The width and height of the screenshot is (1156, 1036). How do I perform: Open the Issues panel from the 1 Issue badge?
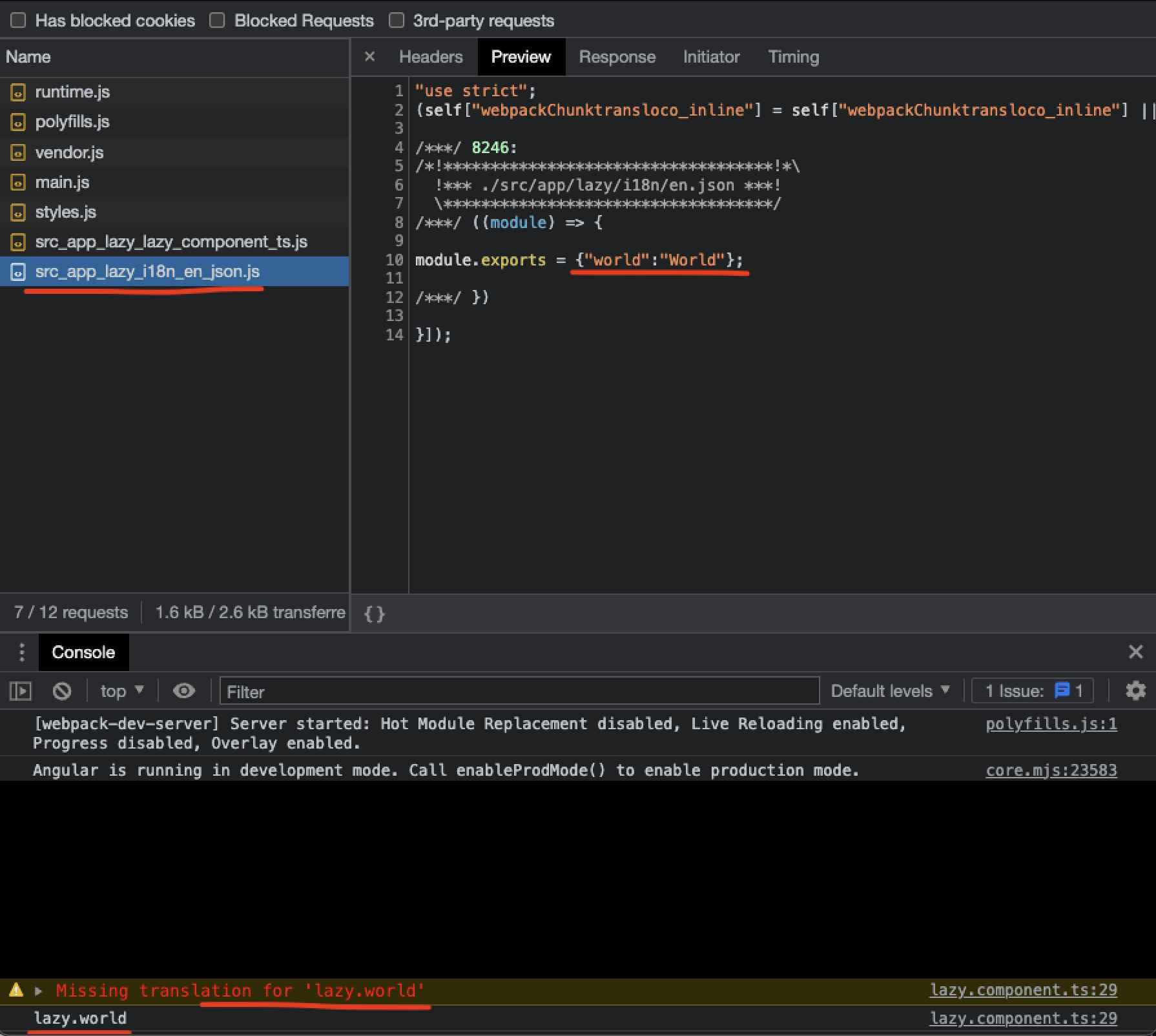tap(1031, 690)
